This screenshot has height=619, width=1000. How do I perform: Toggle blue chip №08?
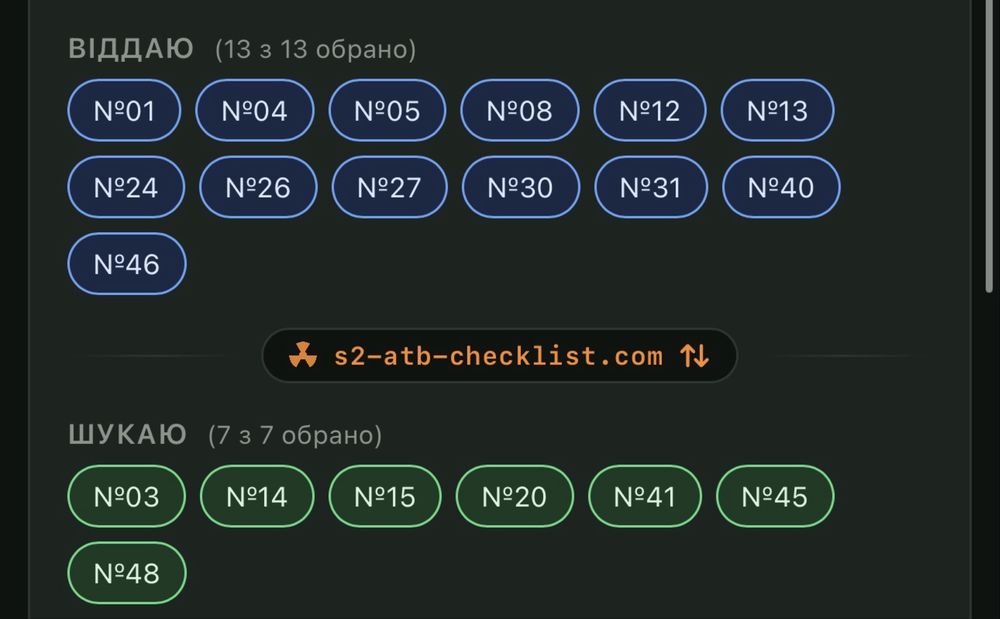pyautogui.click(x=520, y=110)
